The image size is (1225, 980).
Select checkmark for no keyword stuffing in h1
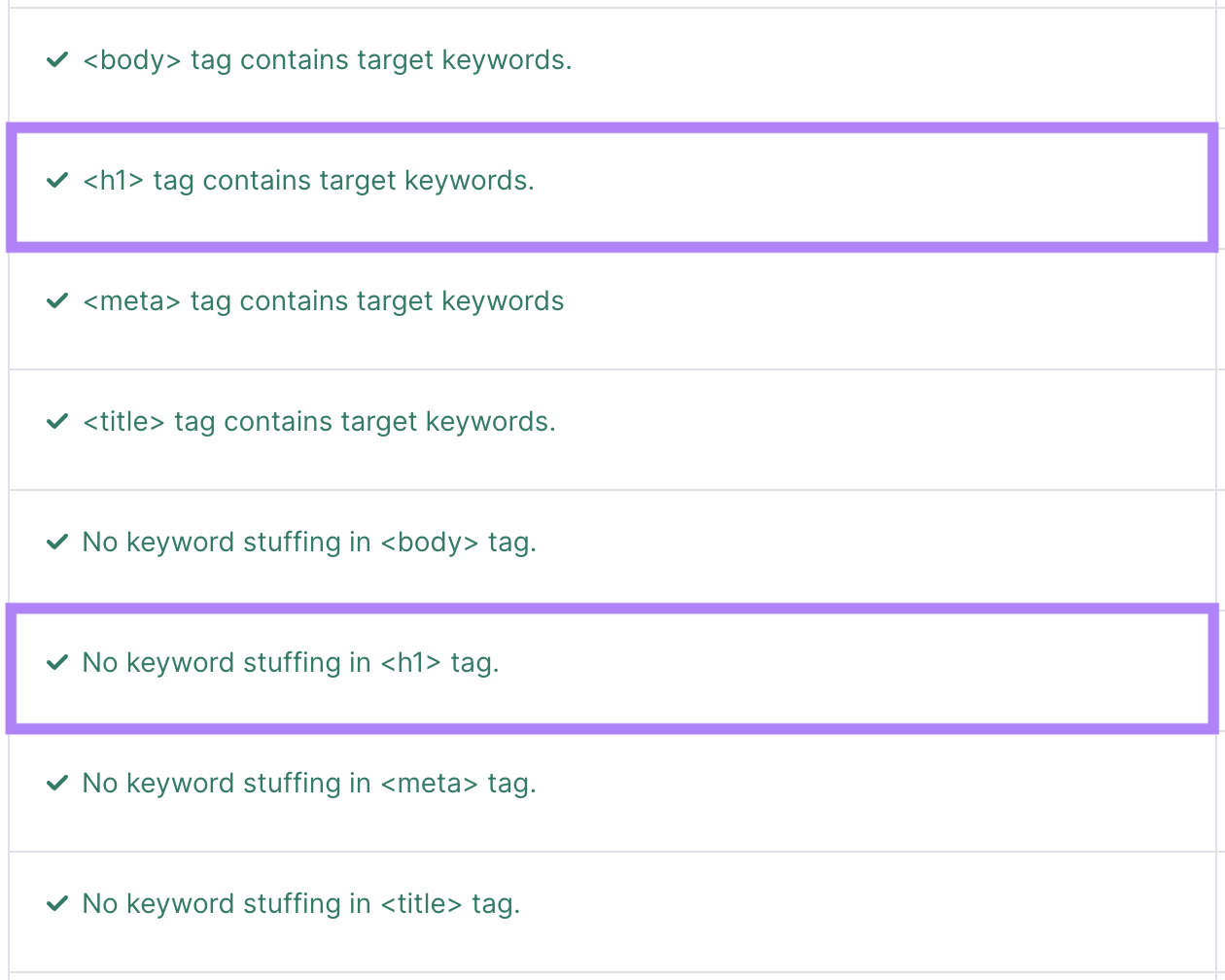(x=57, y=663)
